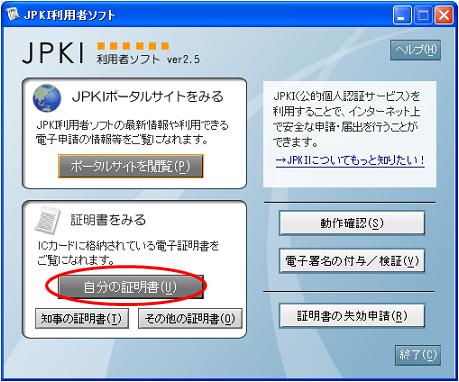The height and width of the screenshot is (382, 459).
Task: Click the JPKI利用者ソフトの最新情報 description line
Action: tap(132, 125)
